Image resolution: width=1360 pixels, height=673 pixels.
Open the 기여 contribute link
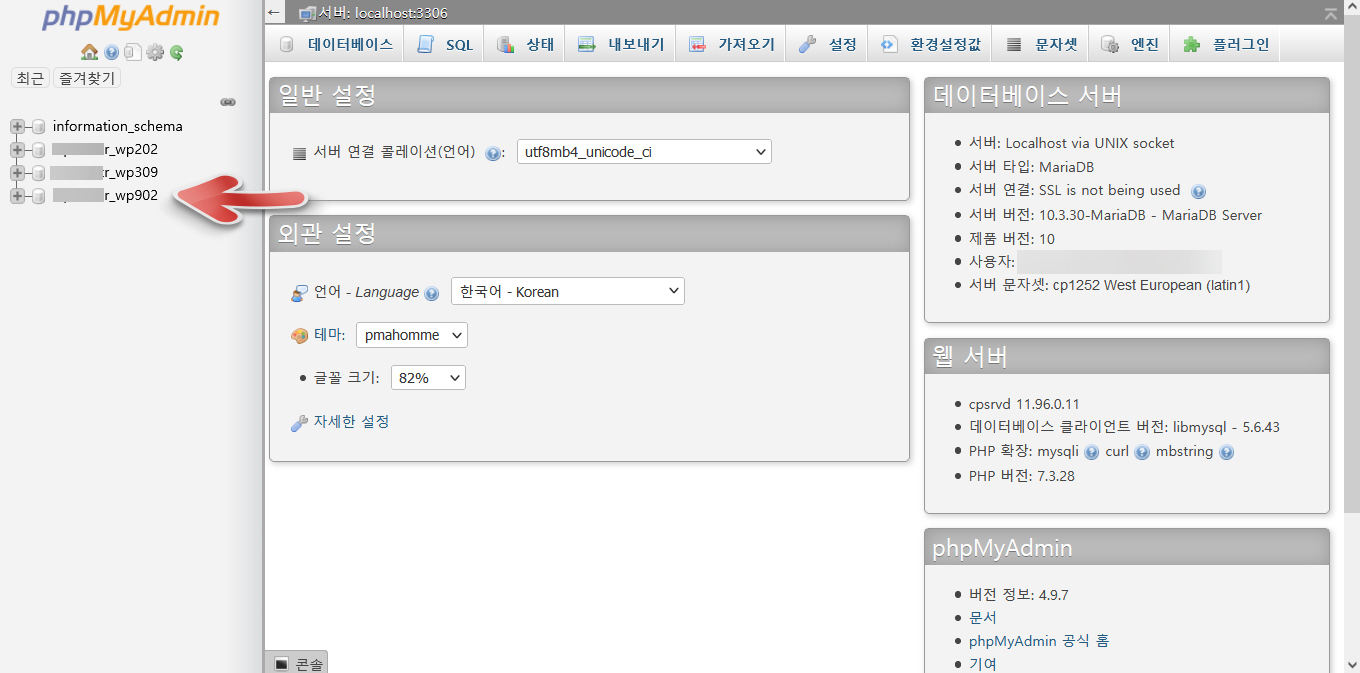click(x=983, y=664)
